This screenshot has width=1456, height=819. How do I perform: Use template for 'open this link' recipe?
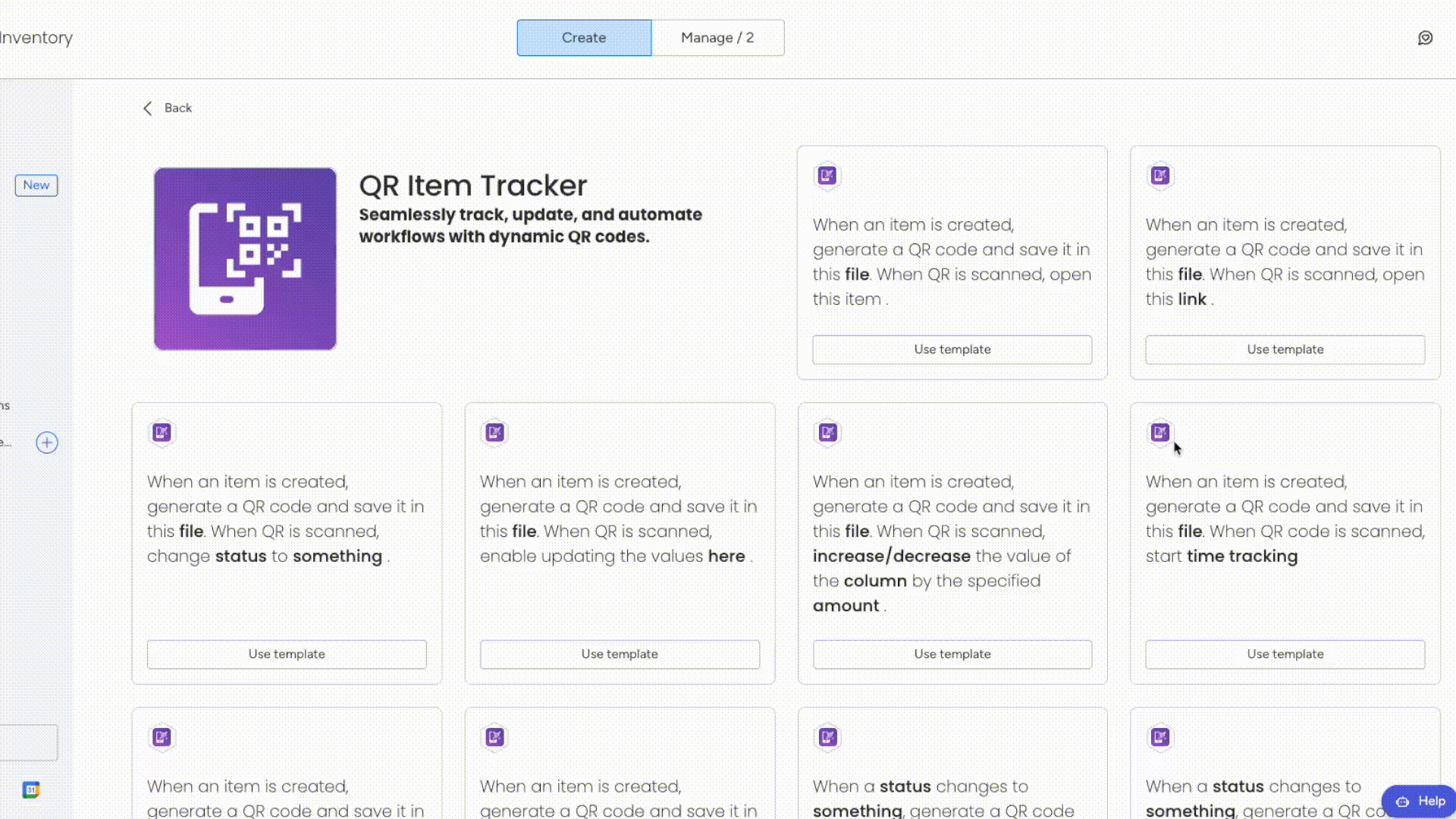click(1285, 350)
